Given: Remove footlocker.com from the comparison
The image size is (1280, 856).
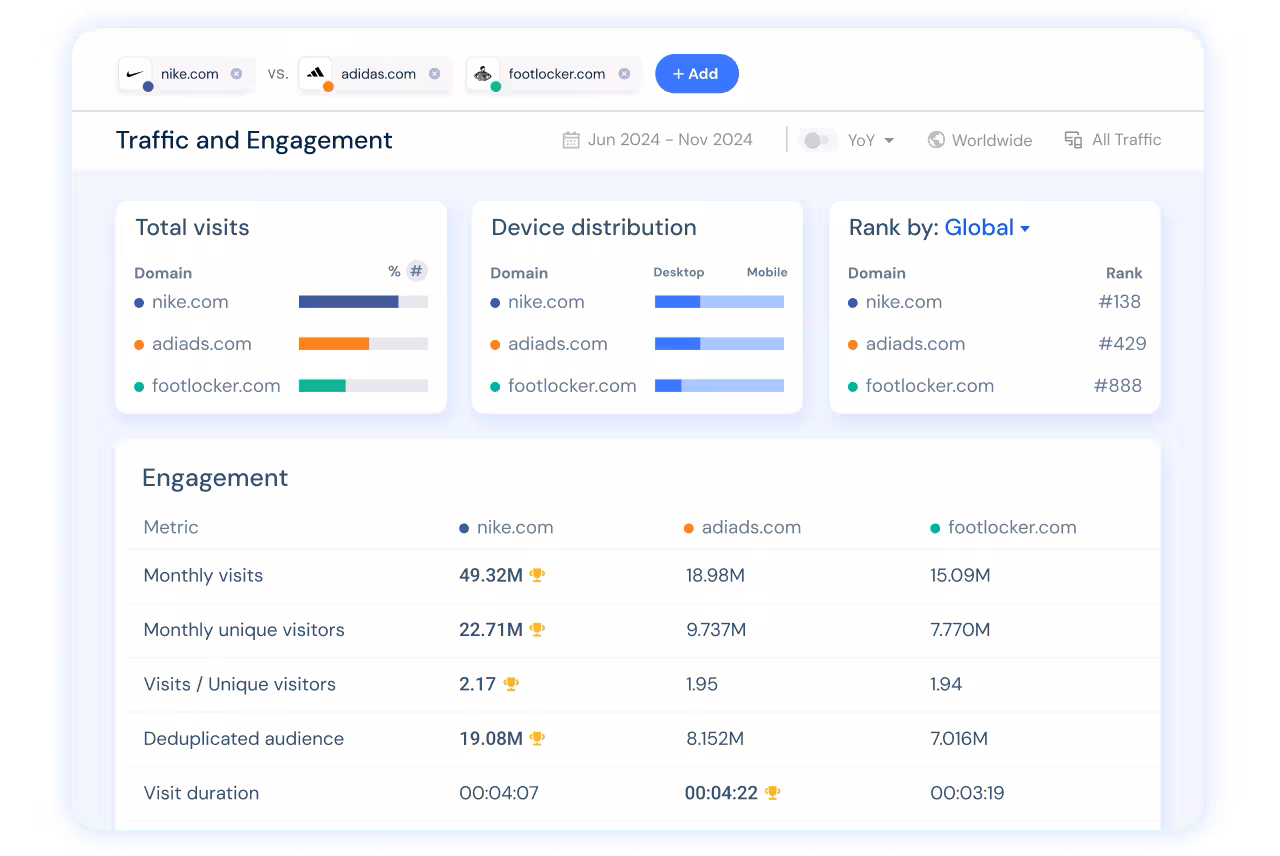Looking at the screenshot, I should (x=624, y=74).
